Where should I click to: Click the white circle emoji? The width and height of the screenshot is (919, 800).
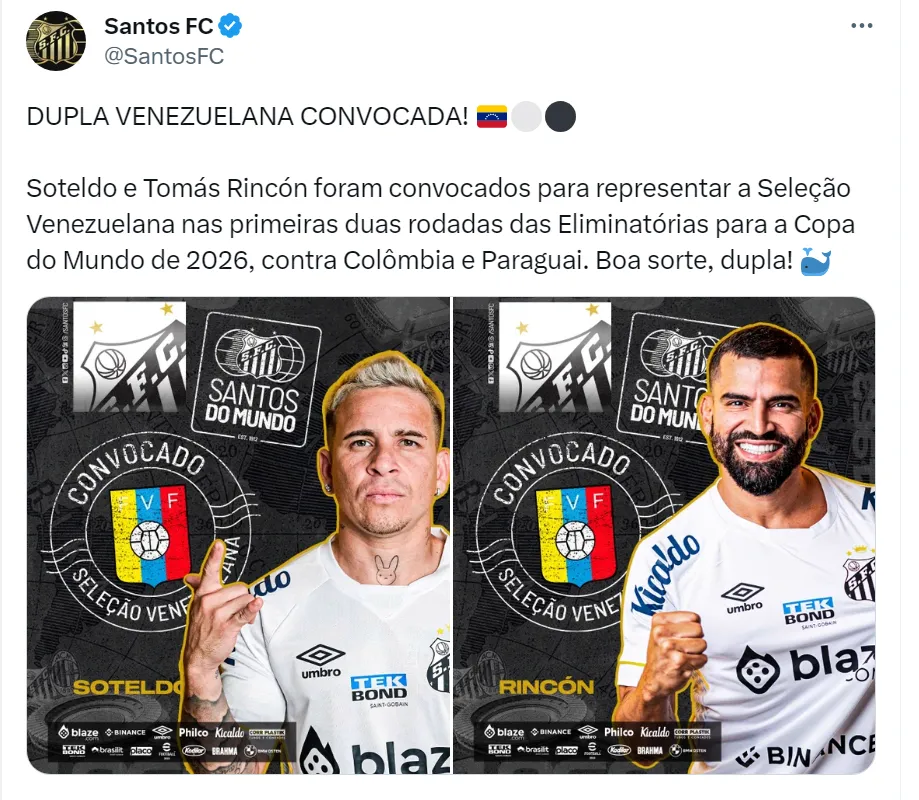pyautogui.click(x=526, y=116)
